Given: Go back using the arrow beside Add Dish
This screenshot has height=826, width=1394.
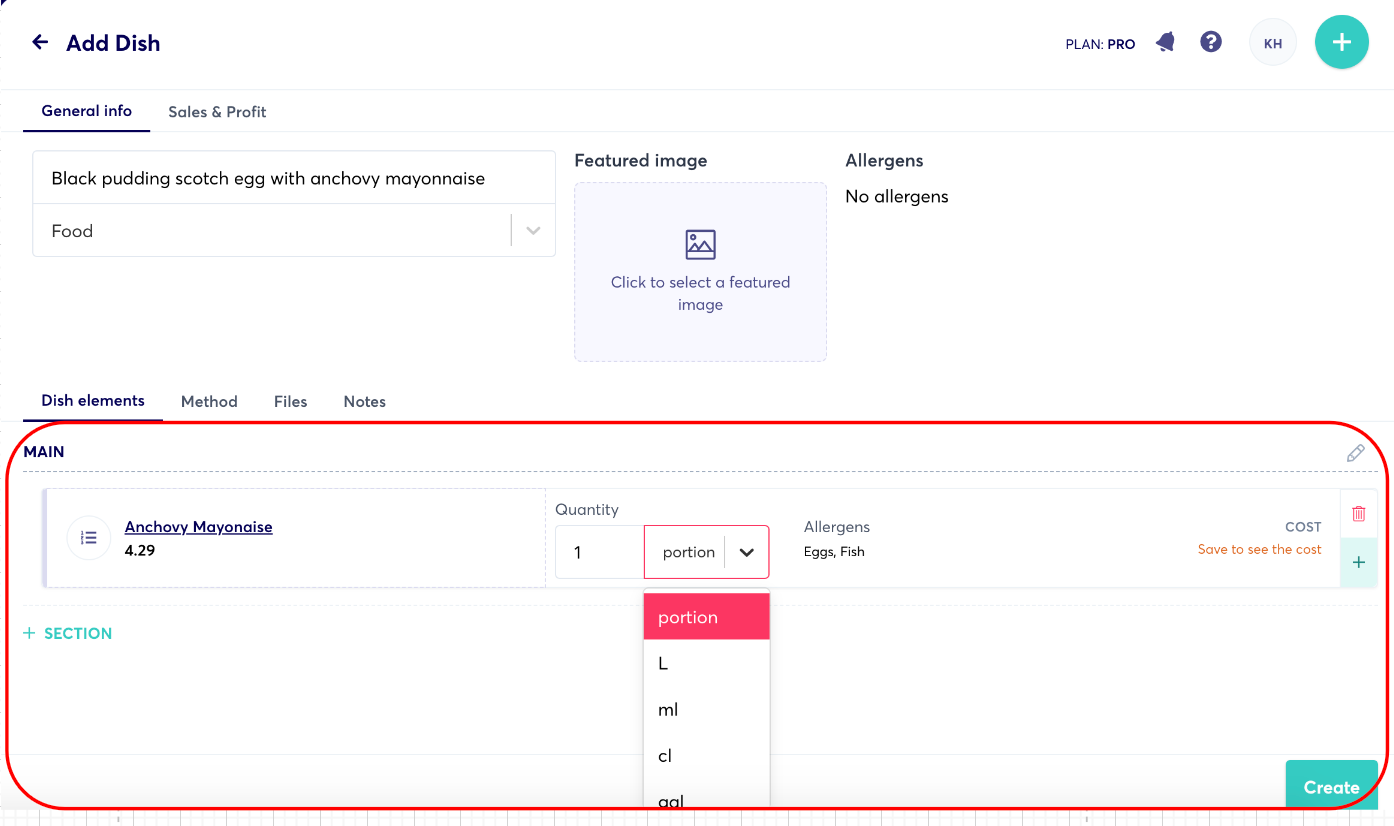Looking at the screenshot, I should pos(40,42).
